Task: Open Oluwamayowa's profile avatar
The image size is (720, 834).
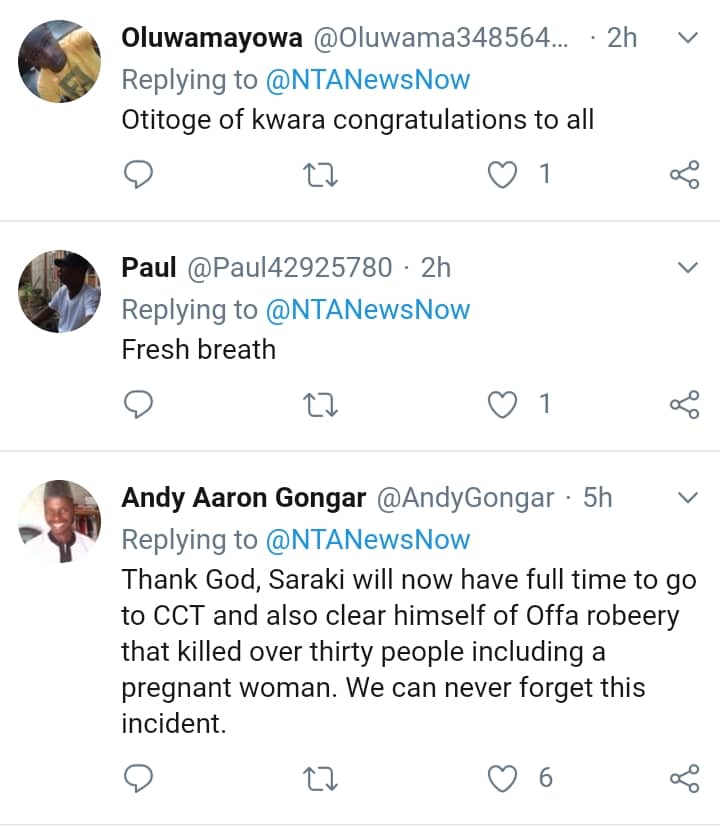Action: 60,60
